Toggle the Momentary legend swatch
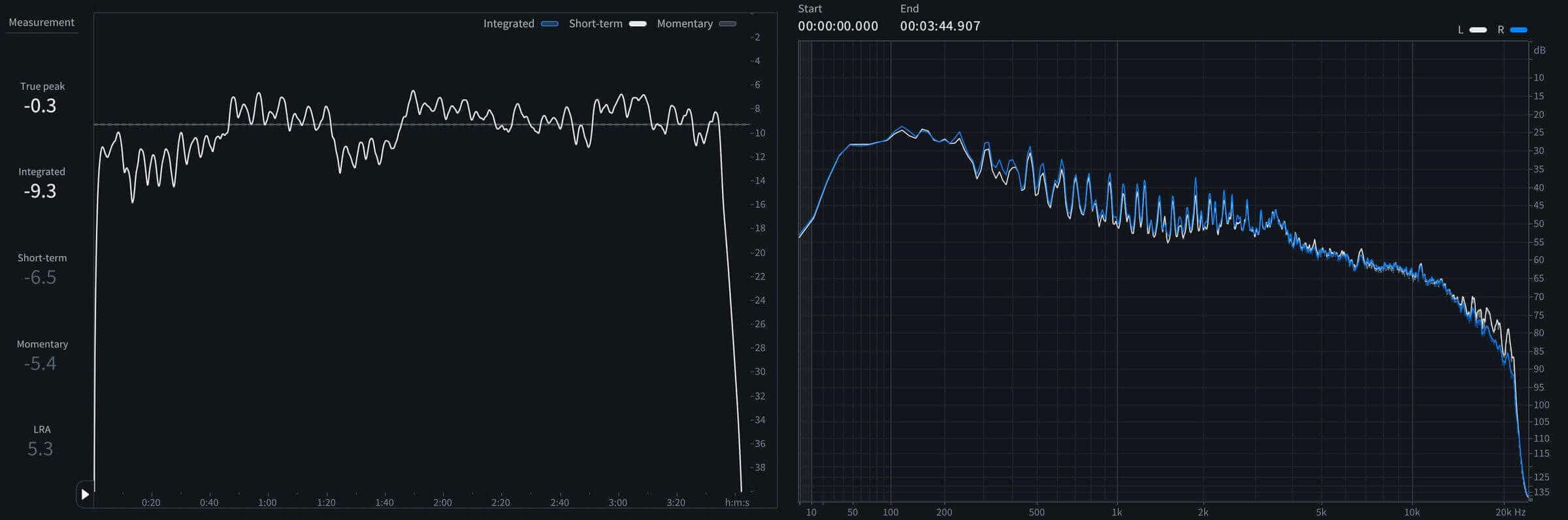The height and width of the screenshot is (520, 1568). click(x=727, y=24)
